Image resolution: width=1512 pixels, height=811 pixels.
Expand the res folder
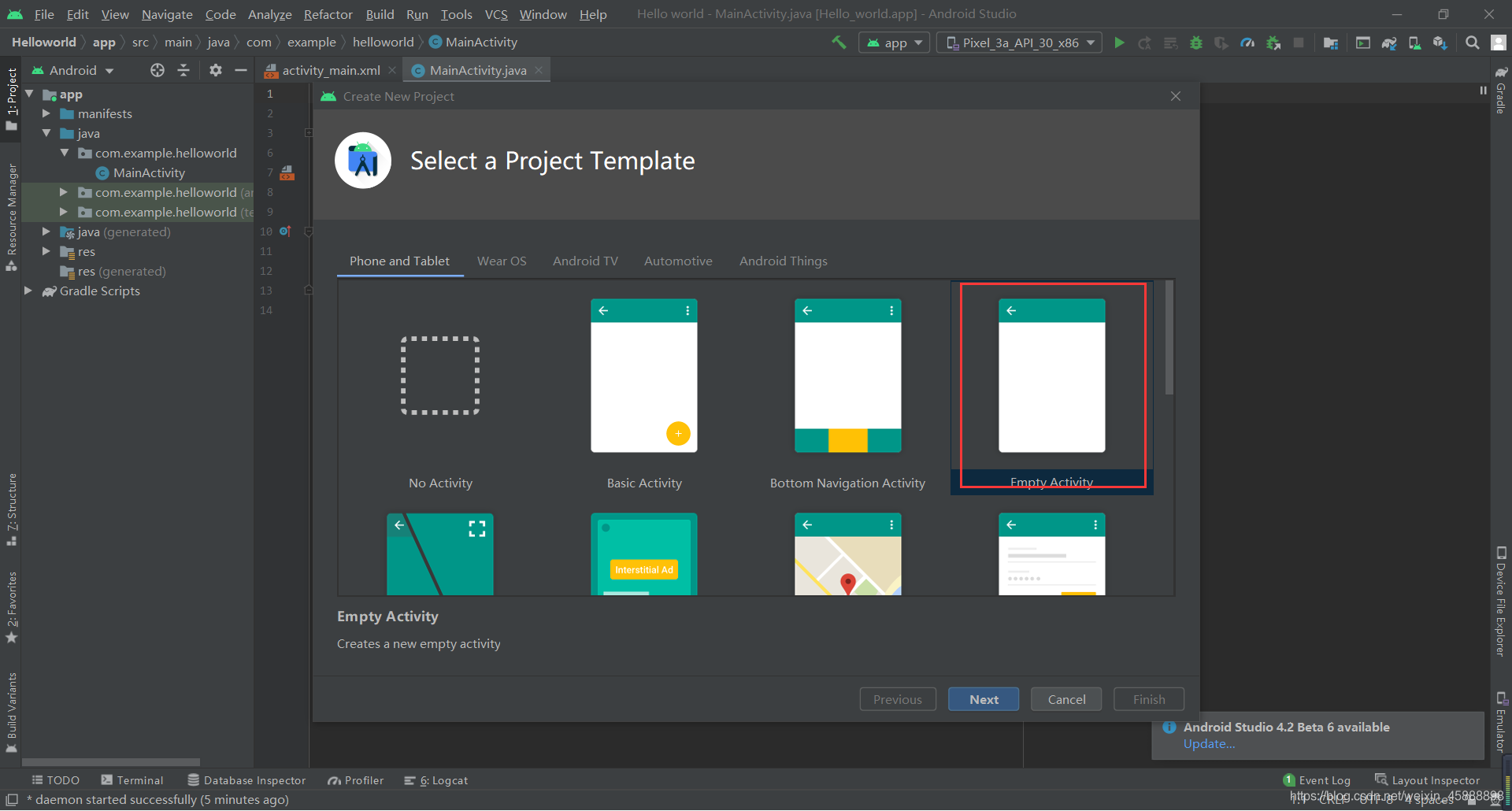tap(46, 251)
